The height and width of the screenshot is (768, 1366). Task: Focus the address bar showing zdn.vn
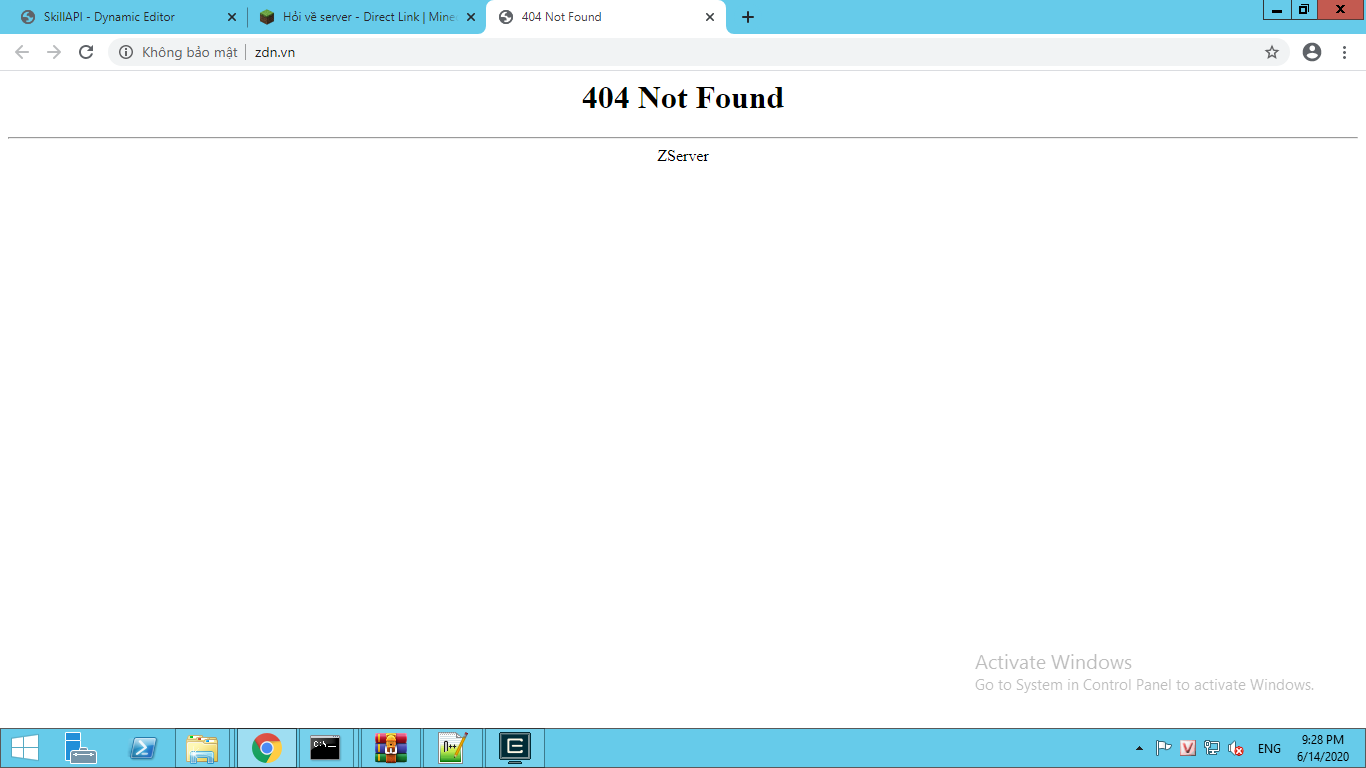pyautogui.click(x=700, y=52)
